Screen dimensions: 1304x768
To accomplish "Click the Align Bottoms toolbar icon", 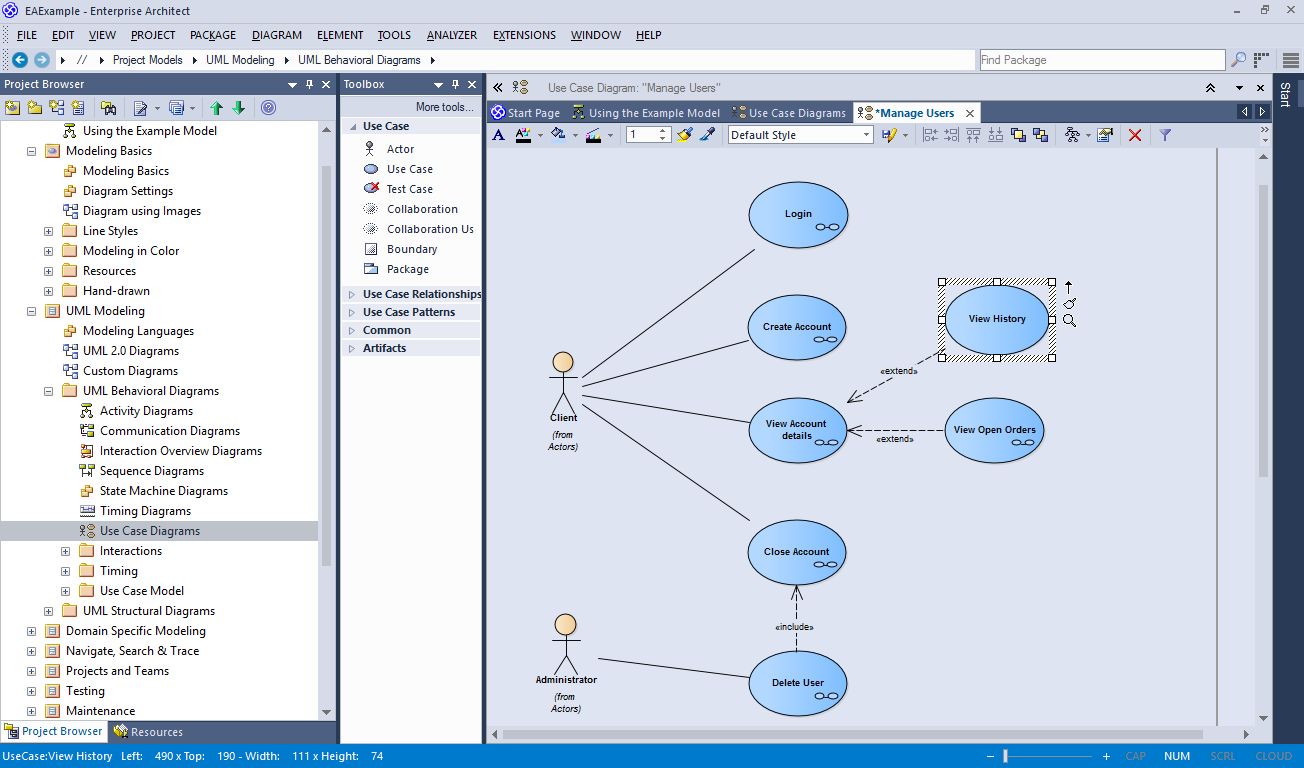I will (995, 135).
